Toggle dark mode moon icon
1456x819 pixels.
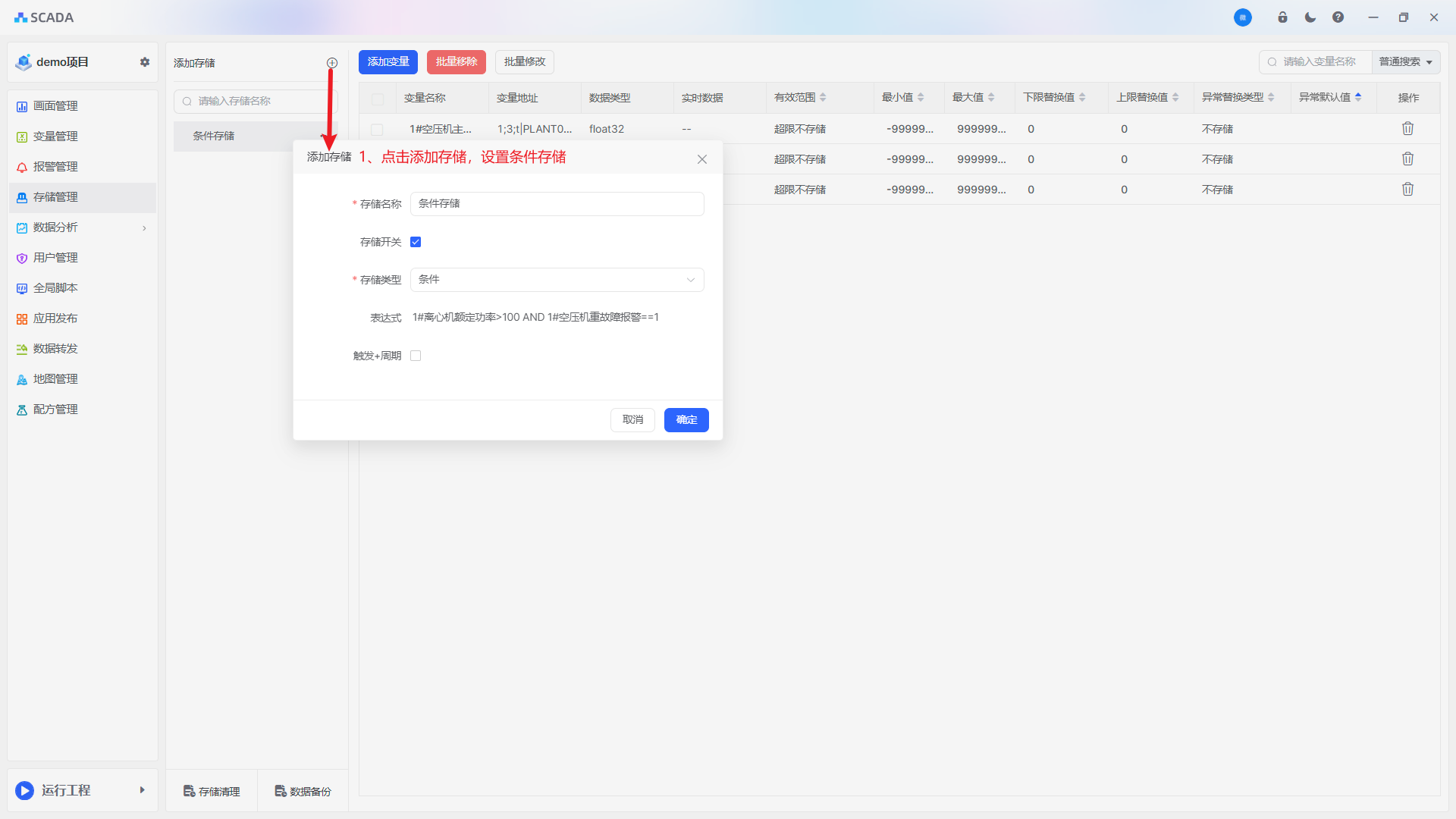(1310, 17)
